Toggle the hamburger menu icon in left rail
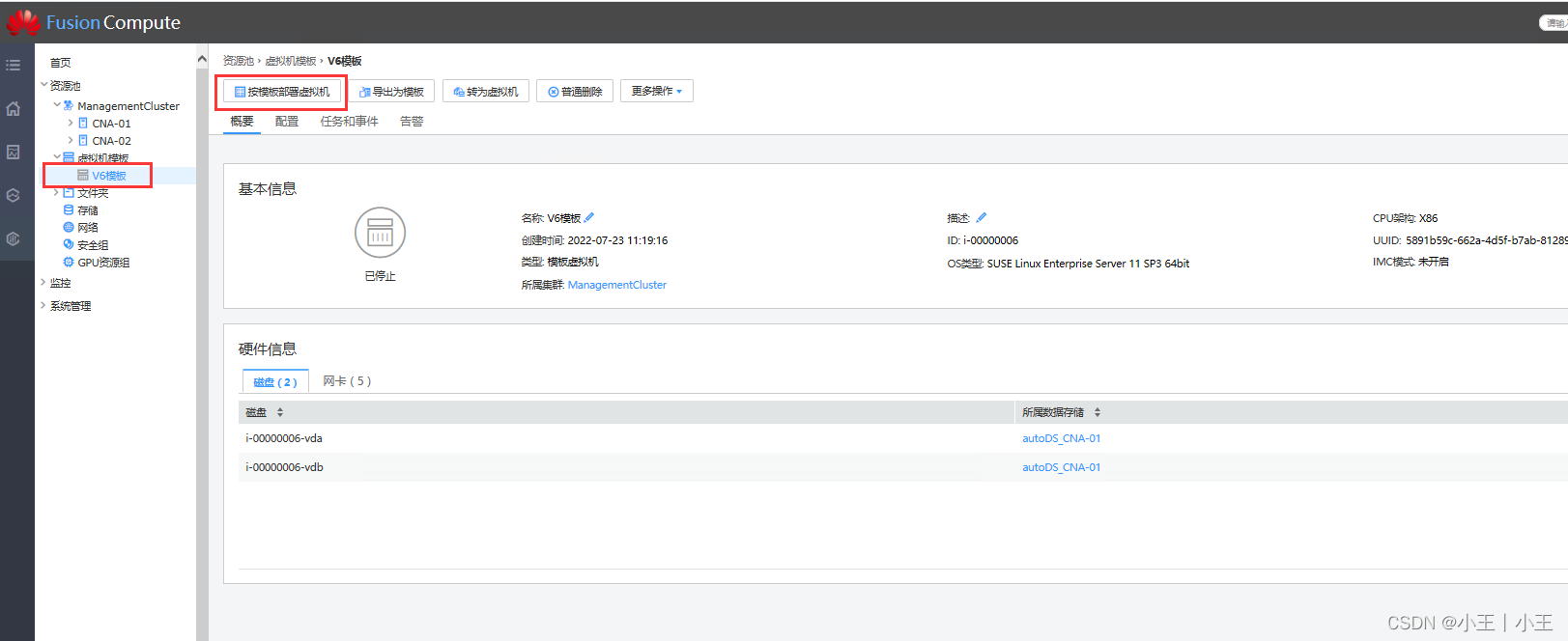 coord(14,65)
